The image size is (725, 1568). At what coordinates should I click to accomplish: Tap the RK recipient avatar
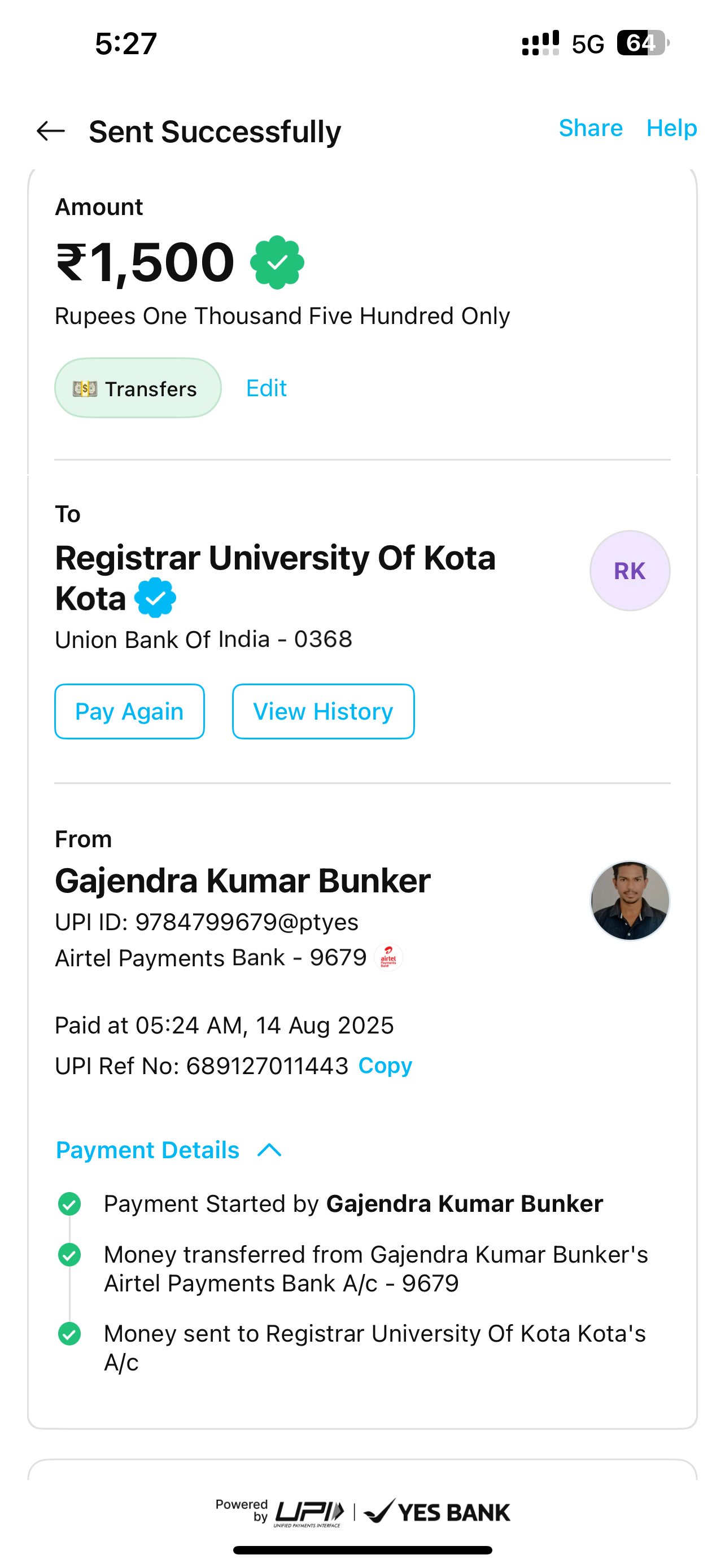(x=630, y=570)
